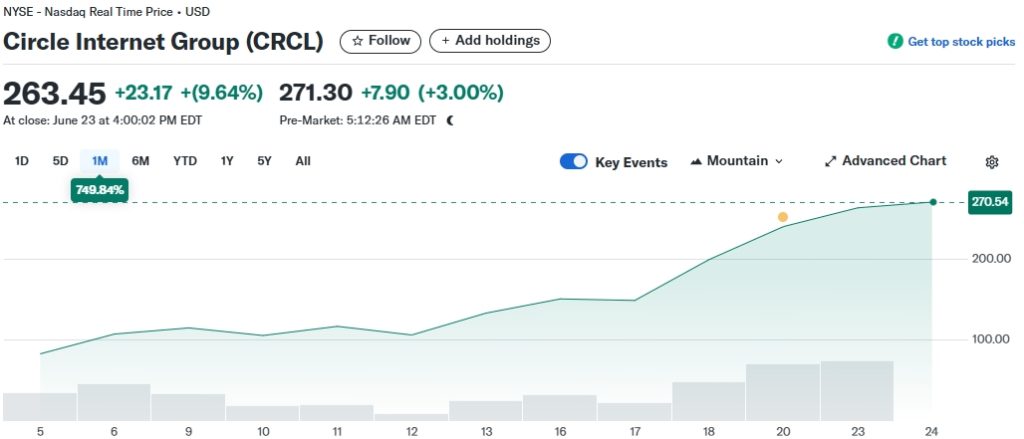The image size is (1024, 439).
Task: Click the Advanced Chart expand icon
Action: click(830, 162)
